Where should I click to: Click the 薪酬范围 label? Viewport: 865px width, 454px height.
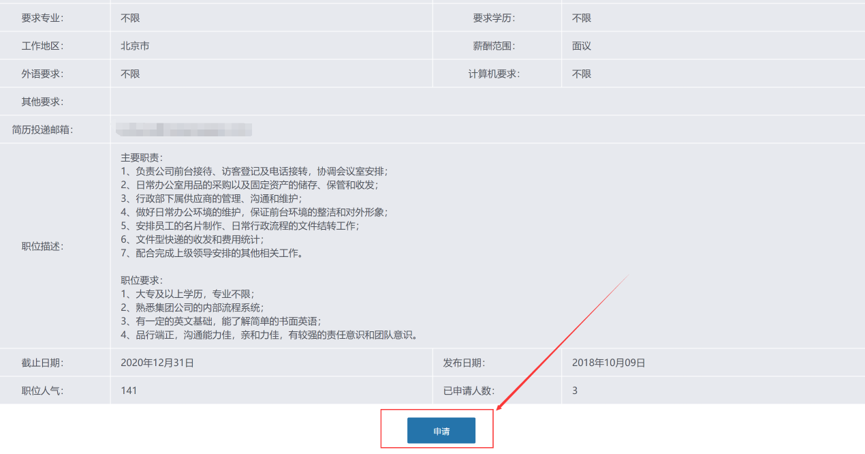(493, 46)
